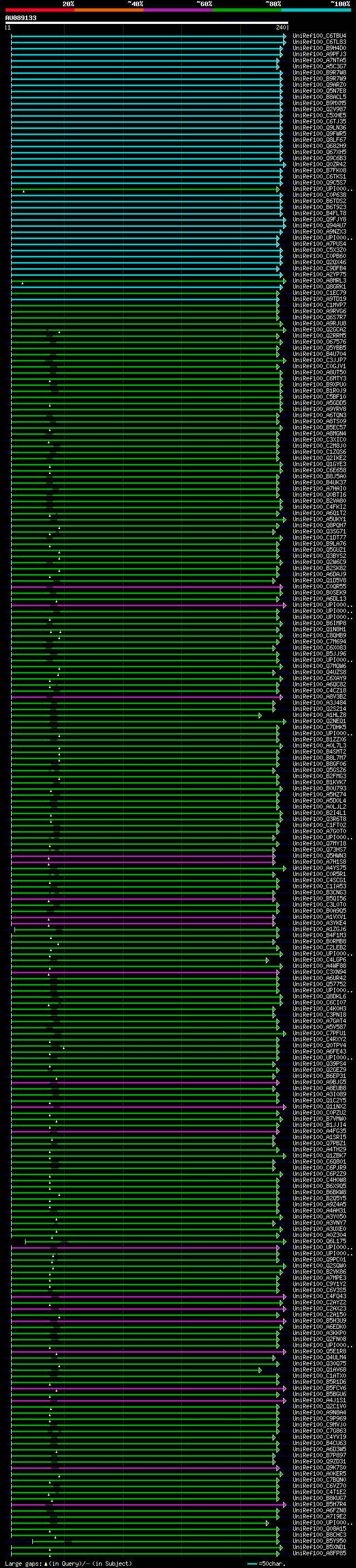Click the green ~80% identity legend swatch
The image size is (356, 1568).
coord(247,10)
